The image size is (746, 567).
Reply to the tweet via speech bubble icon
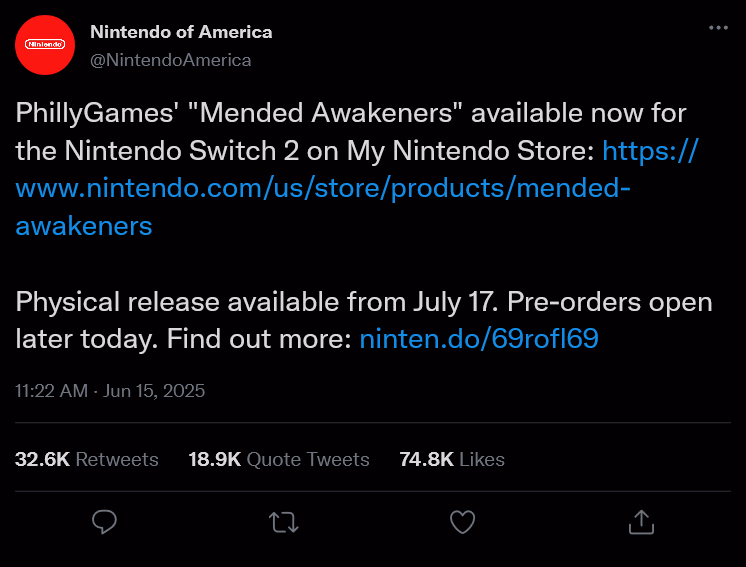pos(105,521)
